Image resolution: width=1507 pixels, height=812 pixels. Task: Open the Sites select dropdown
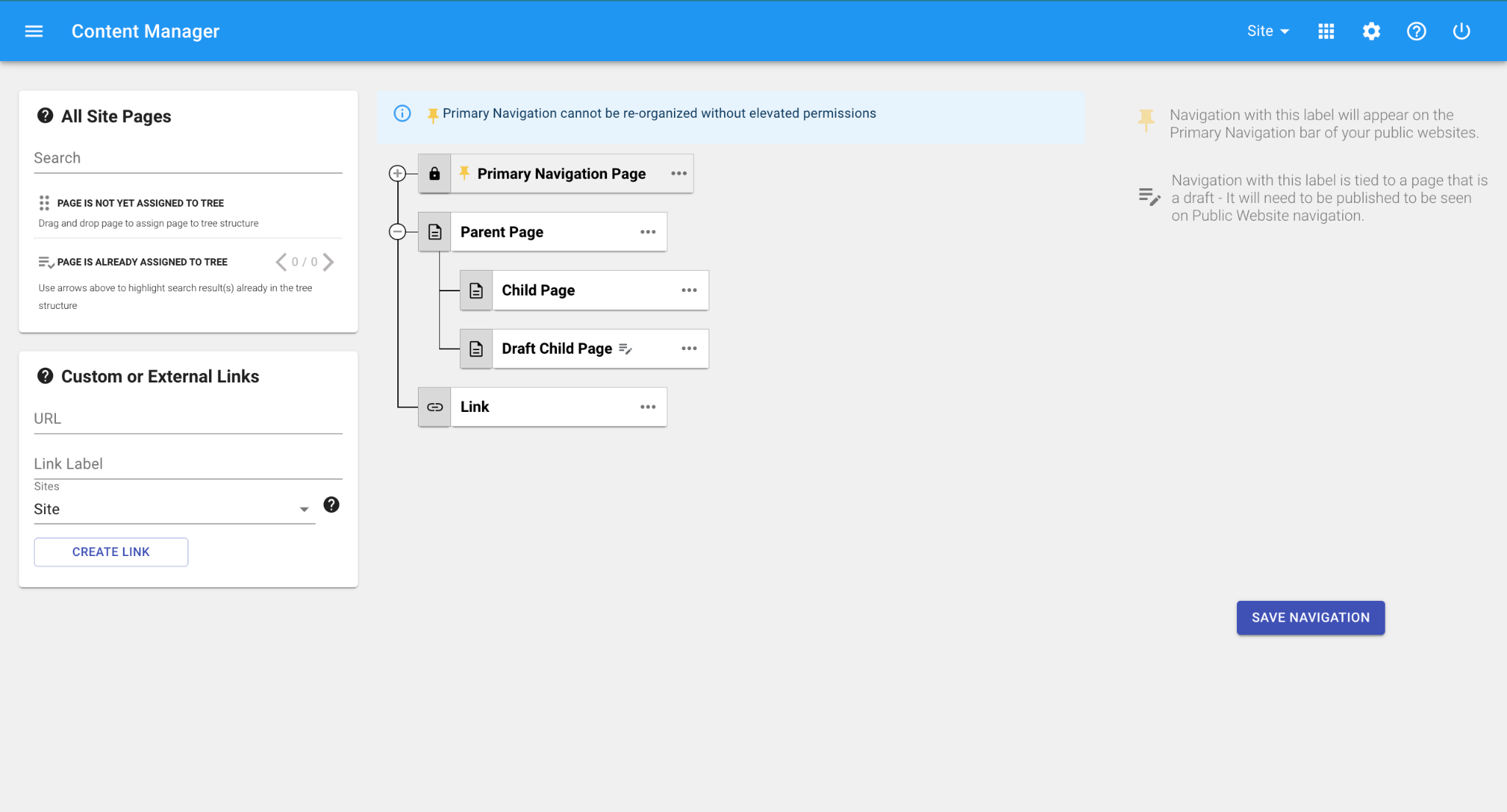coord(174,509)
